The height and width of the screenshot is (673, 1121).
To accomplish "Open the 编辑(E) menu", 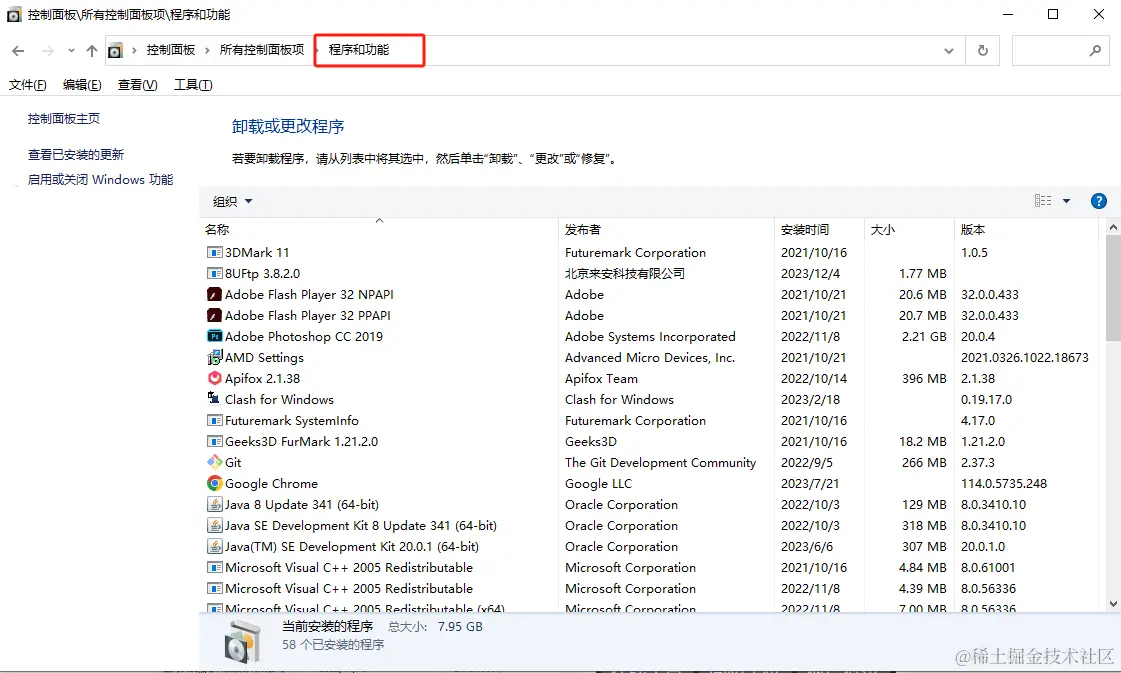I will 82,85.
